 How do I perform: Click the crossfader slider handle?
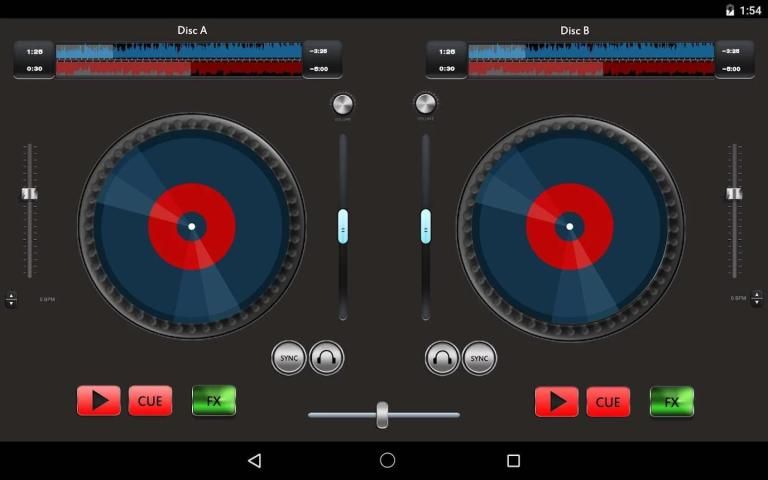coord(382,414)
